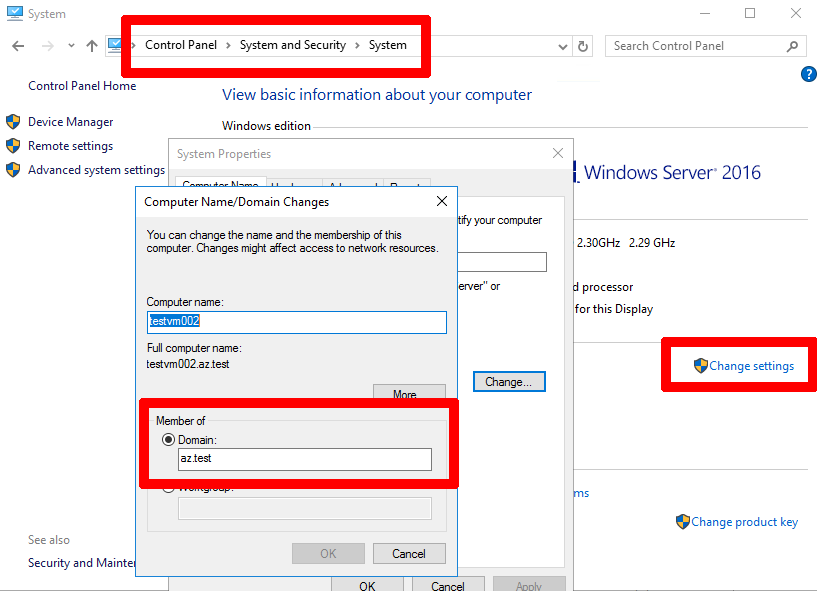The width and height of the screenshot is (817, 591).
Task: Expand chevron after Control Panel breadcrumb
Action: [228, 46]
